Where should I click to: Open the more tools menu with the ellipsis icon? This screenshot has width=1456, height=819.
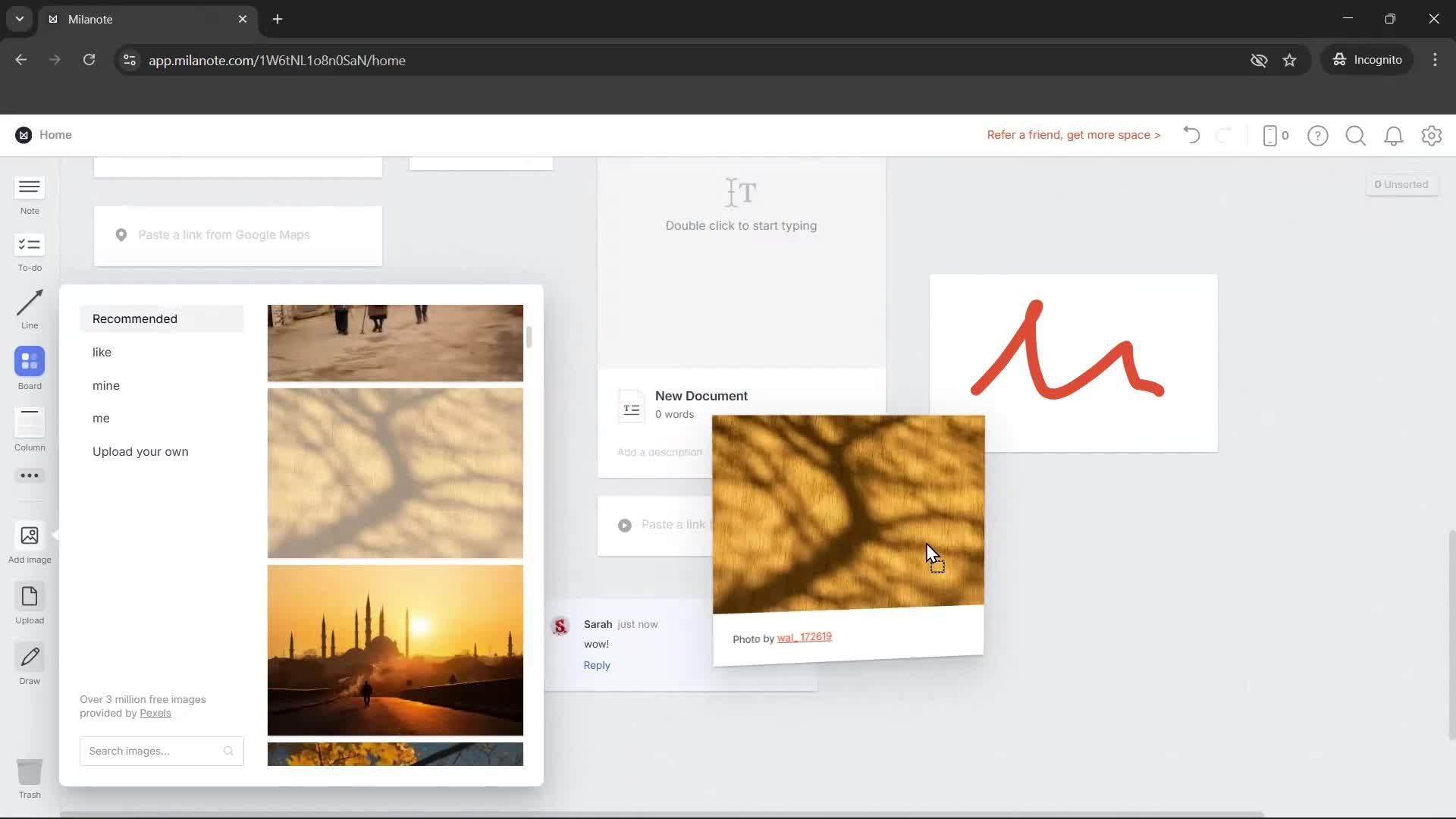coord(29,475)
